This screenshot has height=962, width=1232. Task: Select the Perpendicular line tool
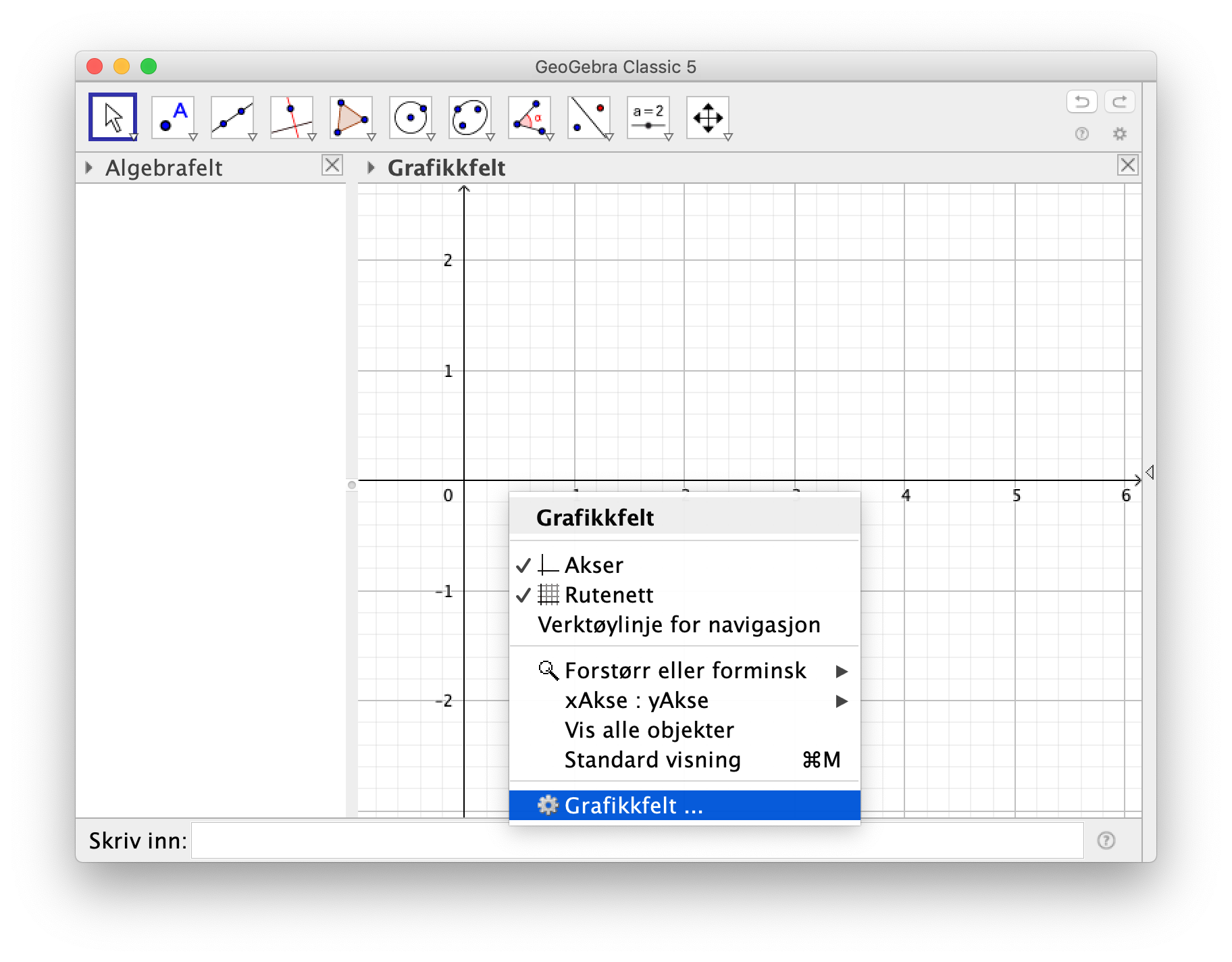(292, 117)
